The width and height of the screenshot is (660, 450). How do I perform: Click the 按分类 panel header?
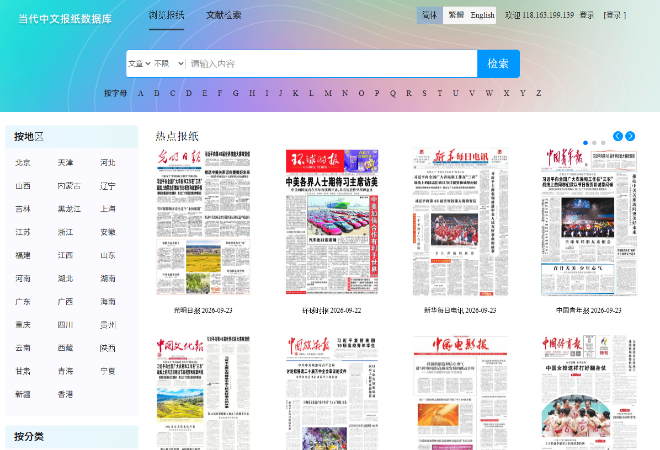pyautogui.click(x=72, y=437)
